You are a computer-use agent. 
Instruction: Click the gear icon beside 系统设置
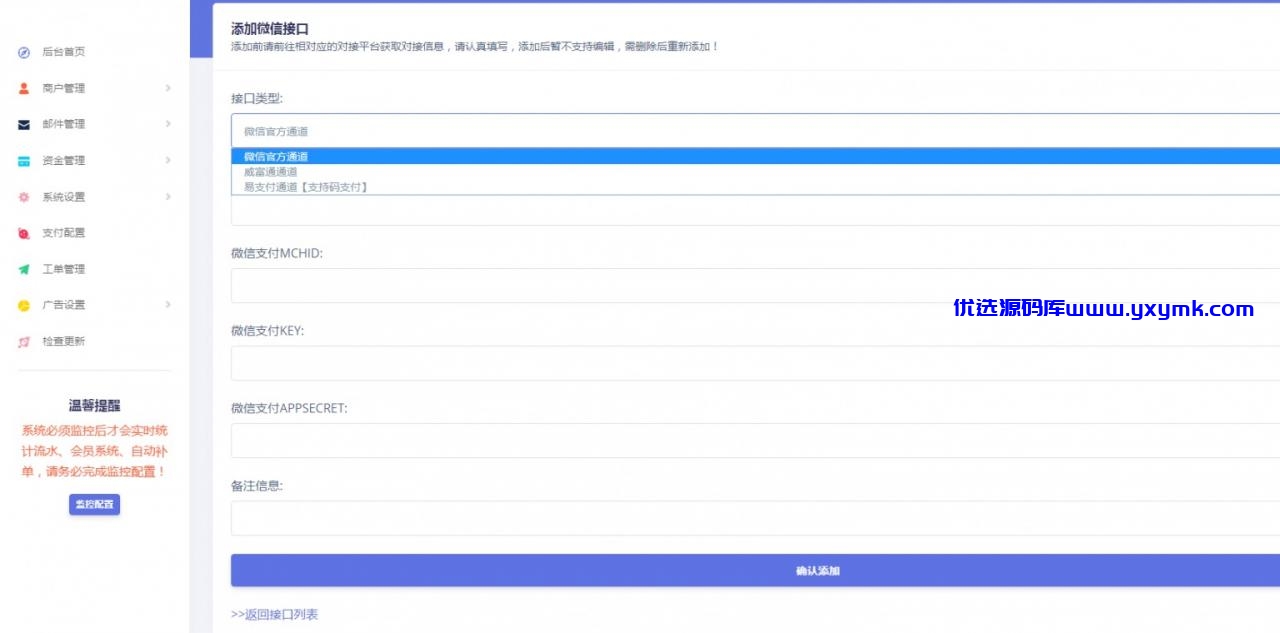coord(24,197)
